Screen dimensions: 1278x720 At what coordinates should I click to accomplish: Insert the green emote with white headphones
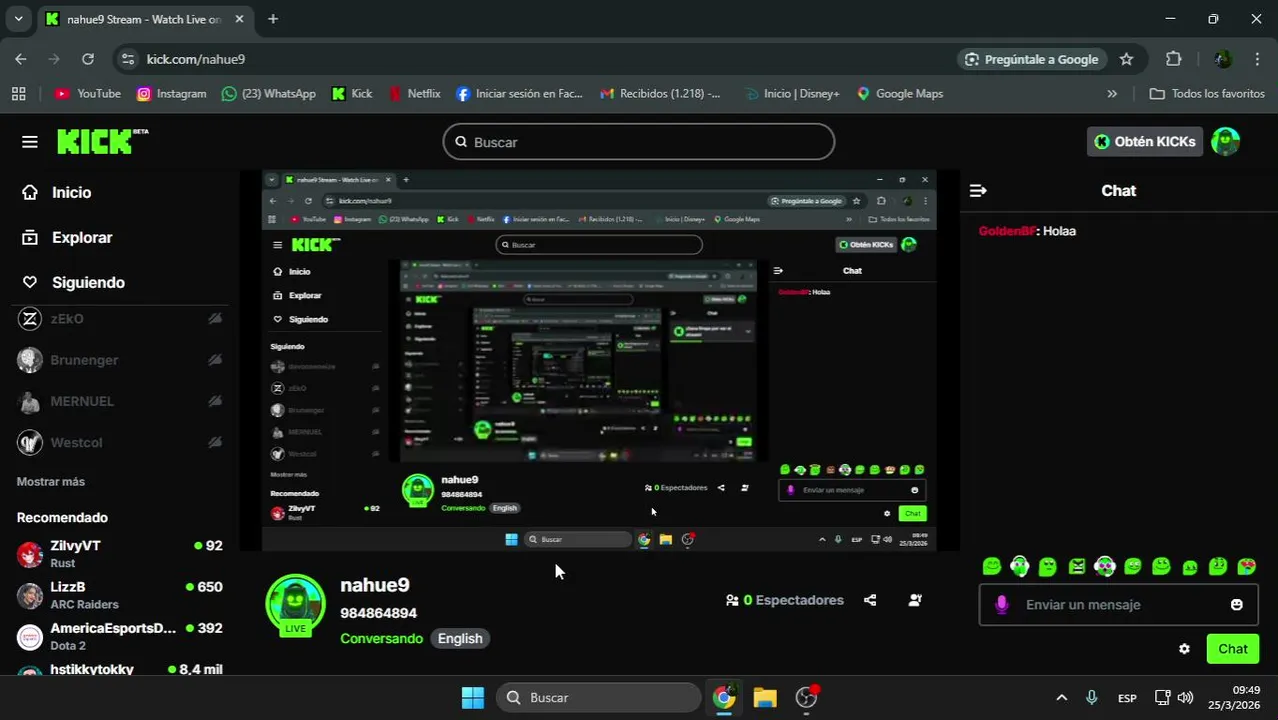coord(1020,566)
